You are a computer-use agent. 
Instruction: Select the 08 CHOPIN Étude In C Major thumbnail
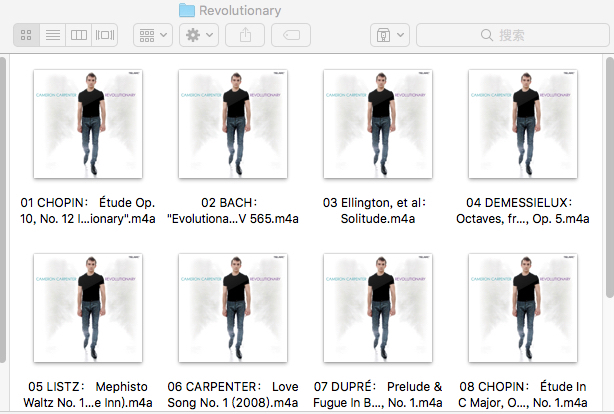[523, 308]
